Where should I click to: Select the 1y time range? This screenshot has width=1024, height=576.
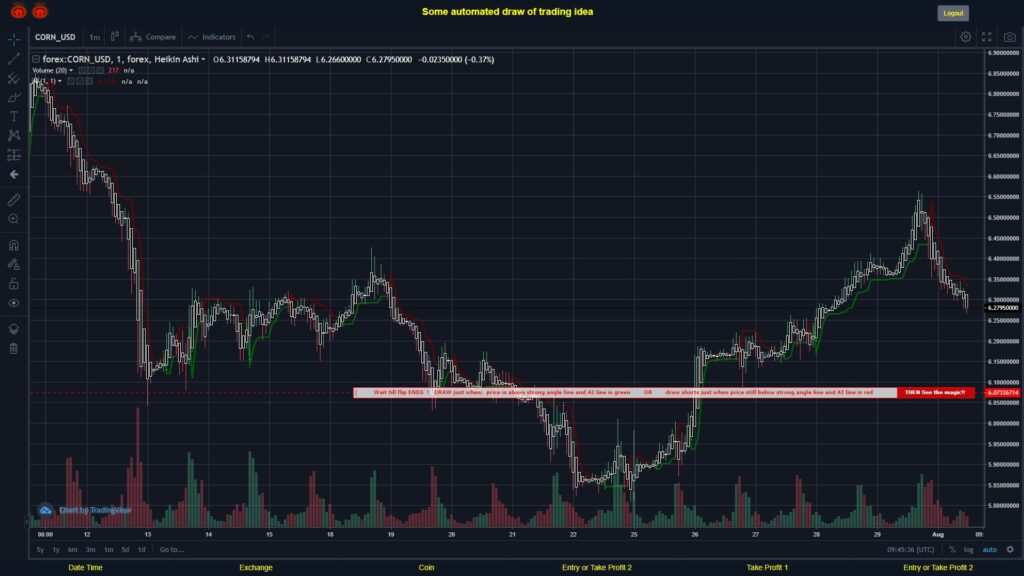coord(56,550)
